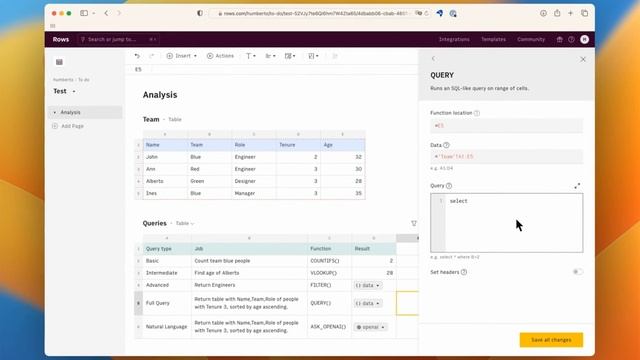
Task: Click the Analysis page title
Action: [160, 95]
